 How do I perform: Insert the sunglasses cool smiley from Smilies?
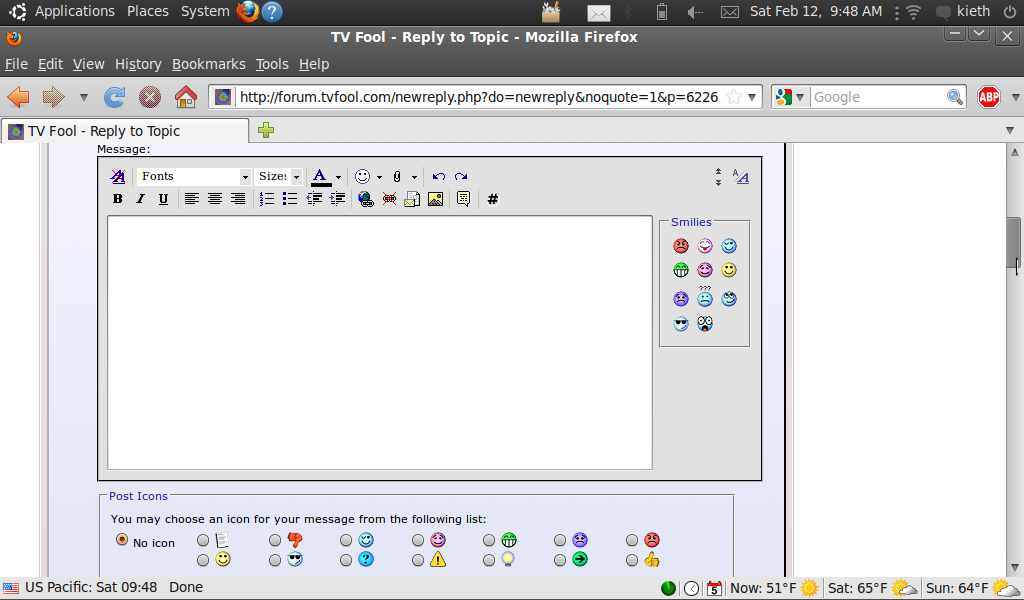(x=681, y=324)
